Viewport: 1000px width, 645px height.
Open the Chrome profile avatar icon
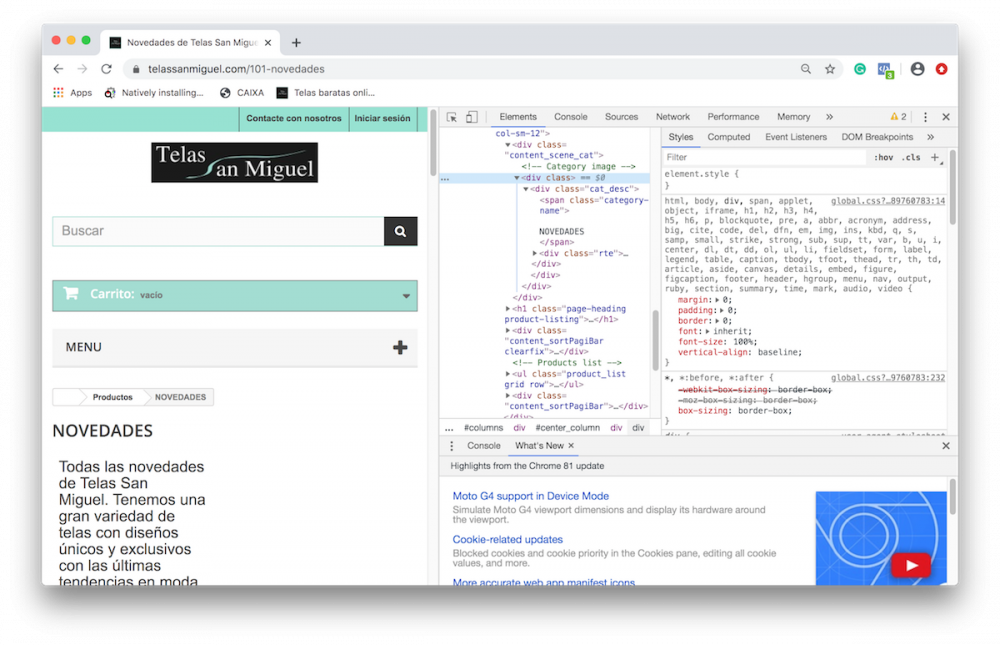917,69
